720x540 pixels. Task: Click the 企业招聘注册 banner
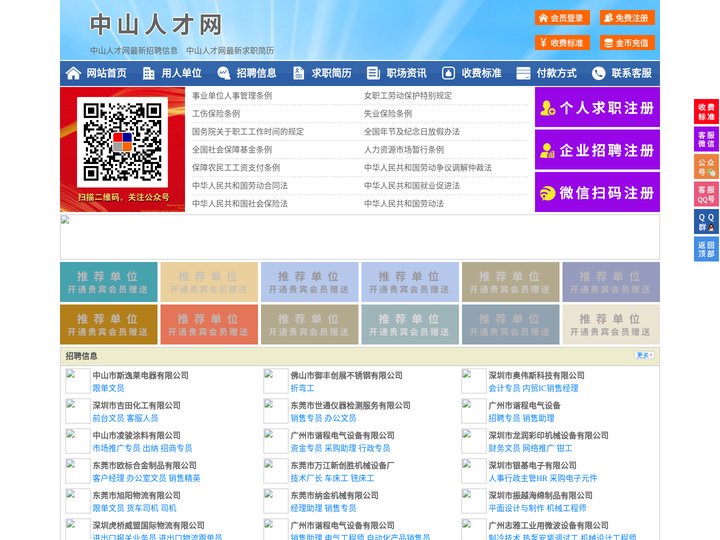click(x=597, y=150)
